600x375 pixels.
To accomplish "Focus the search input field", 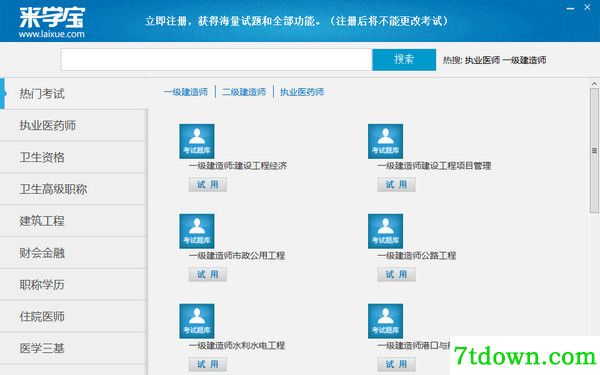I will (x=216, y=59).
